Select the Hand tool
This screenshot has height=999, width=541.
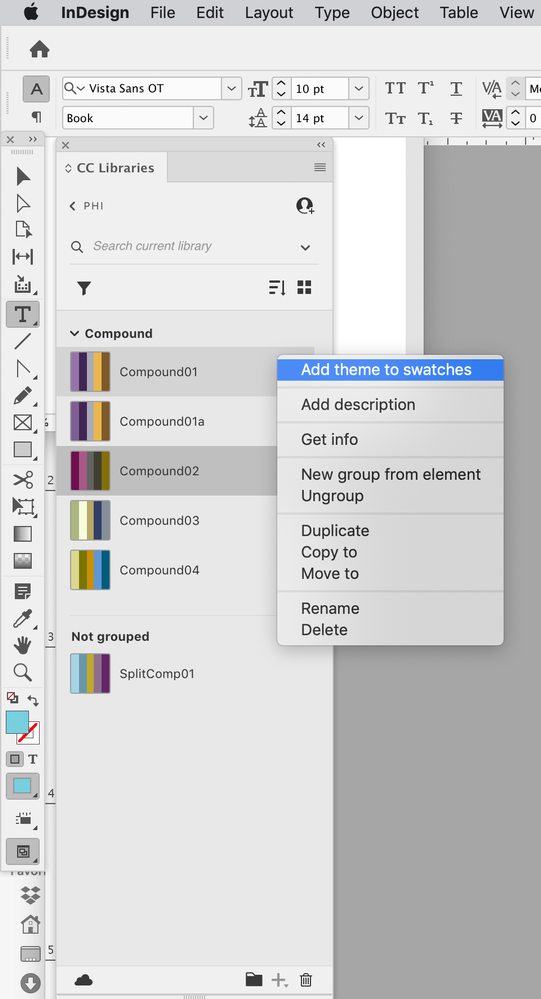[23, 645]
